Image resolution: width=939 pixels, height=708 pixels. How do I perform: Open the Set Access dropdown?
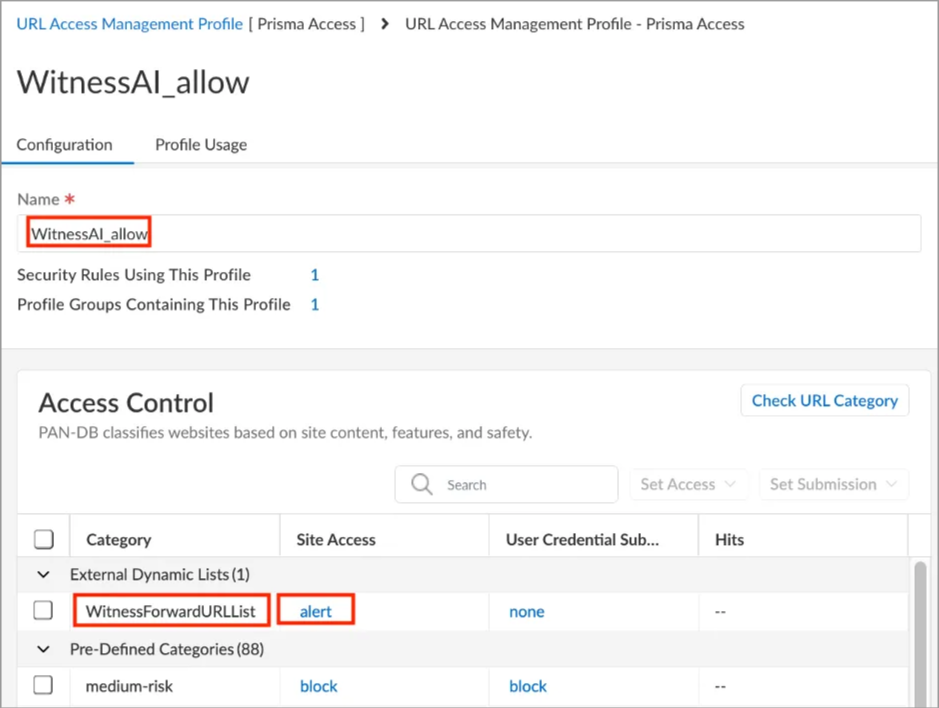click(688, 484)
